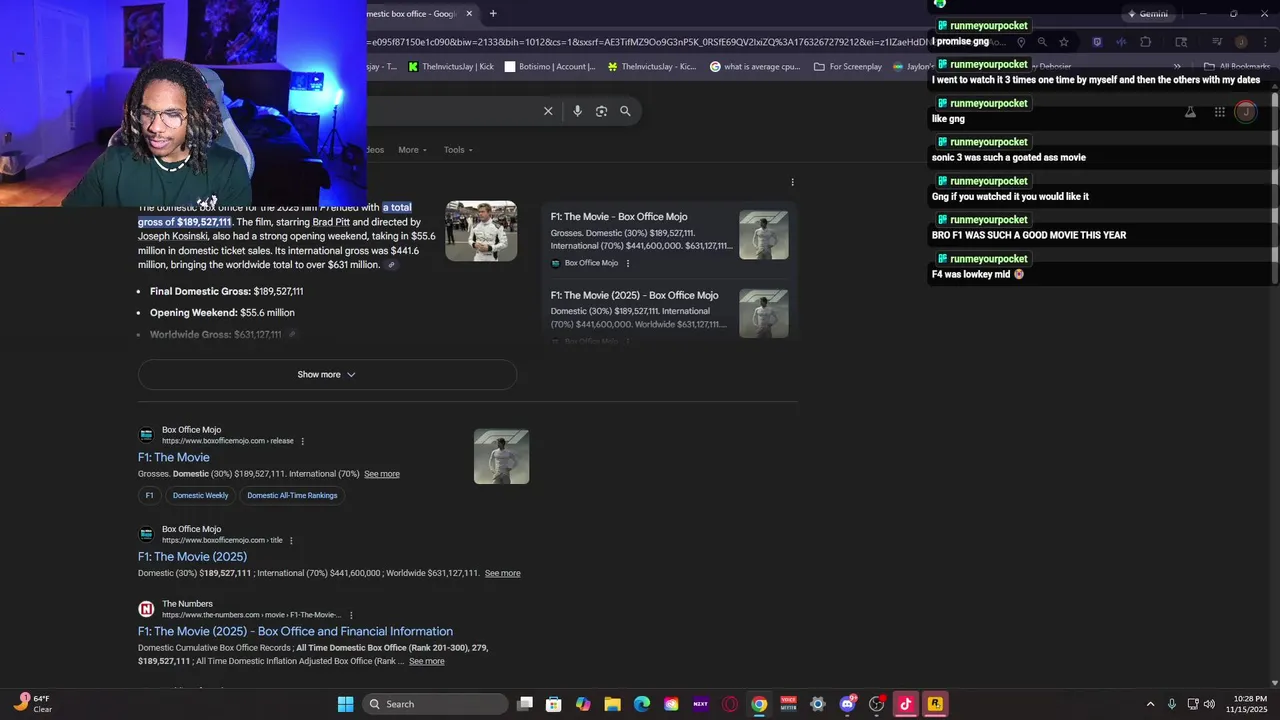Expand AI overview with Show more
Screen dimensions: 1280x720
[327, 375]
